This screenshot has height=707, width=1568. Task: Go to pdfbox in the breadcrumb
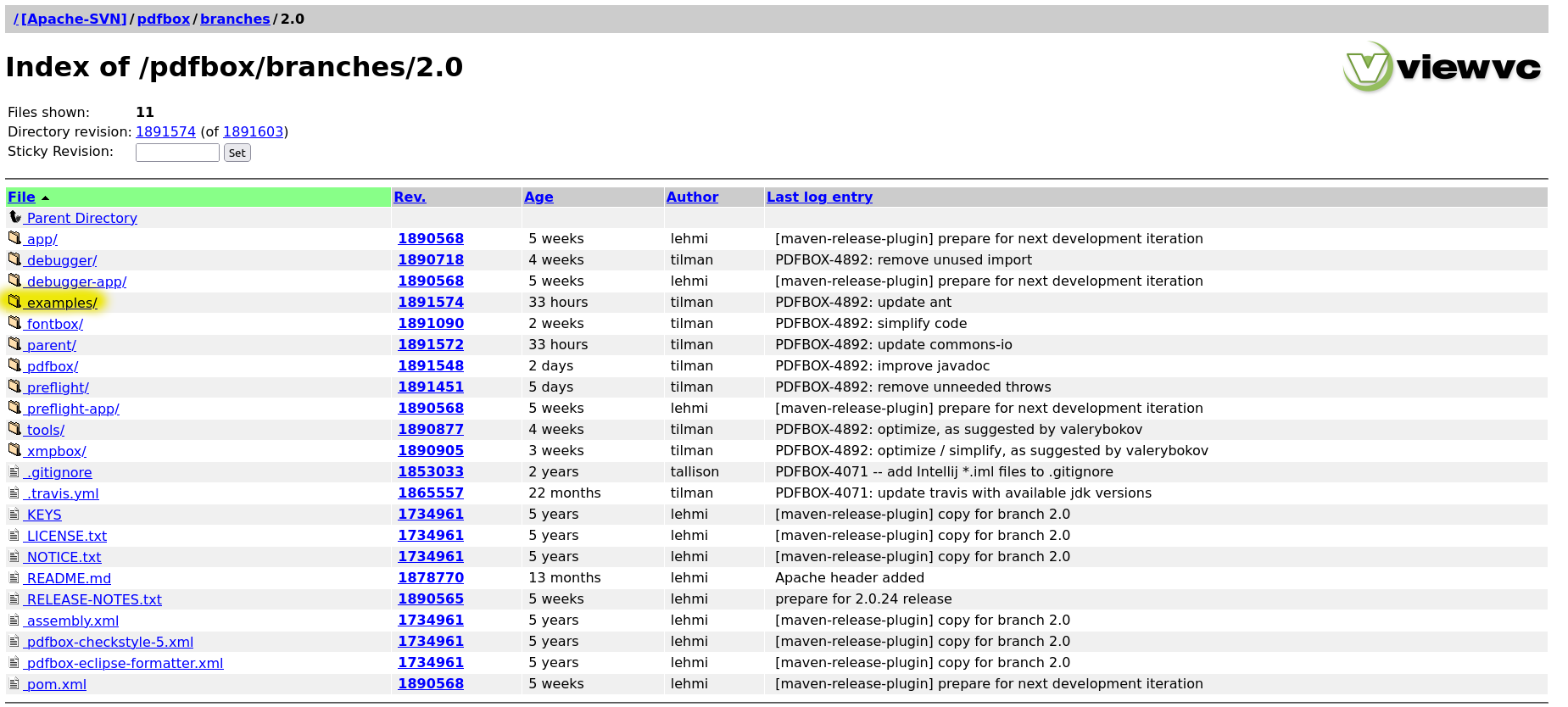164,19
